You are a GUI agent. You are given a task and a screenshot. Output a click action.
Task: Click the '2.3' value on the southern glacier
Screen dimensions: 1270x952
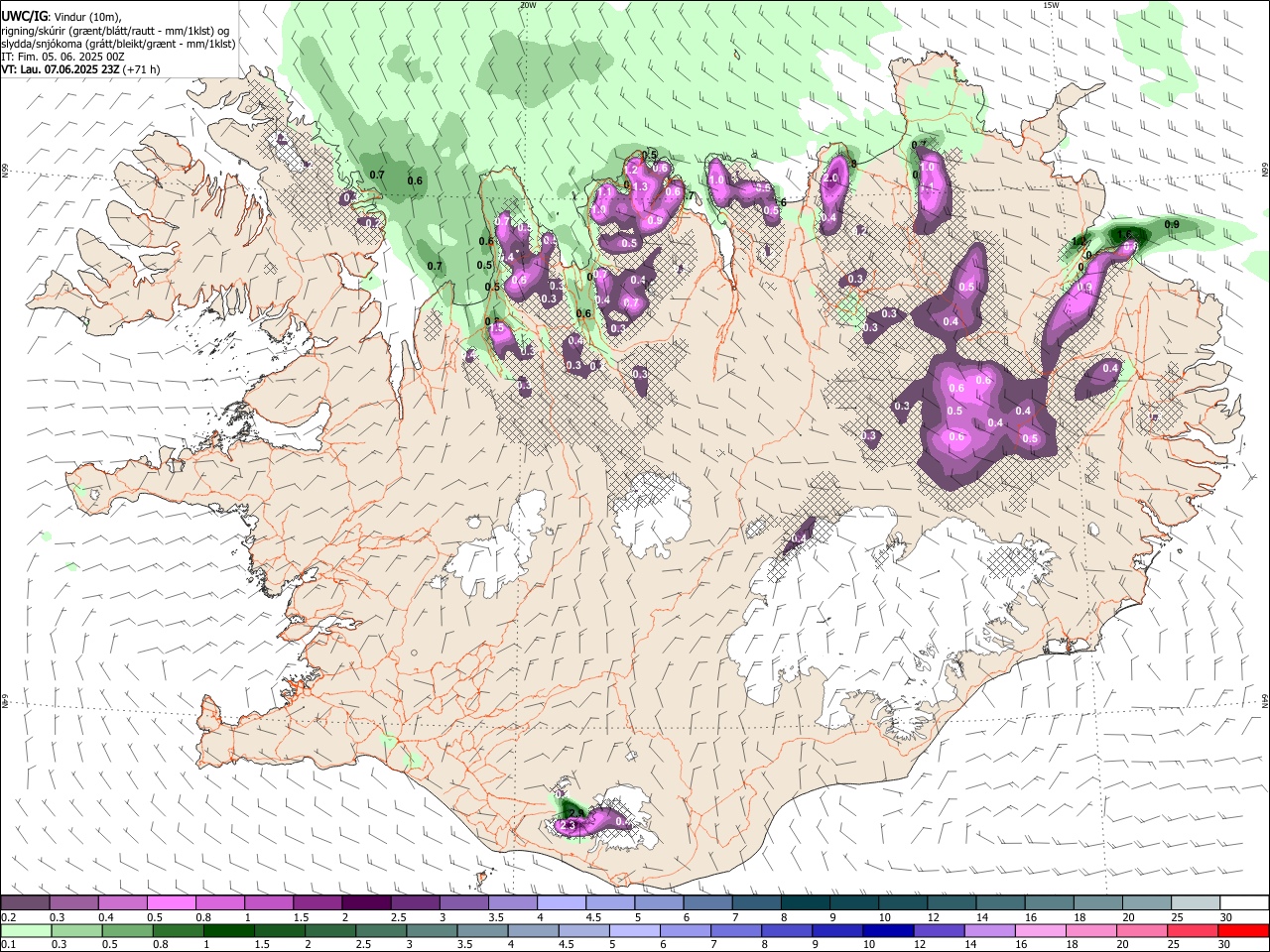[569, 825]
